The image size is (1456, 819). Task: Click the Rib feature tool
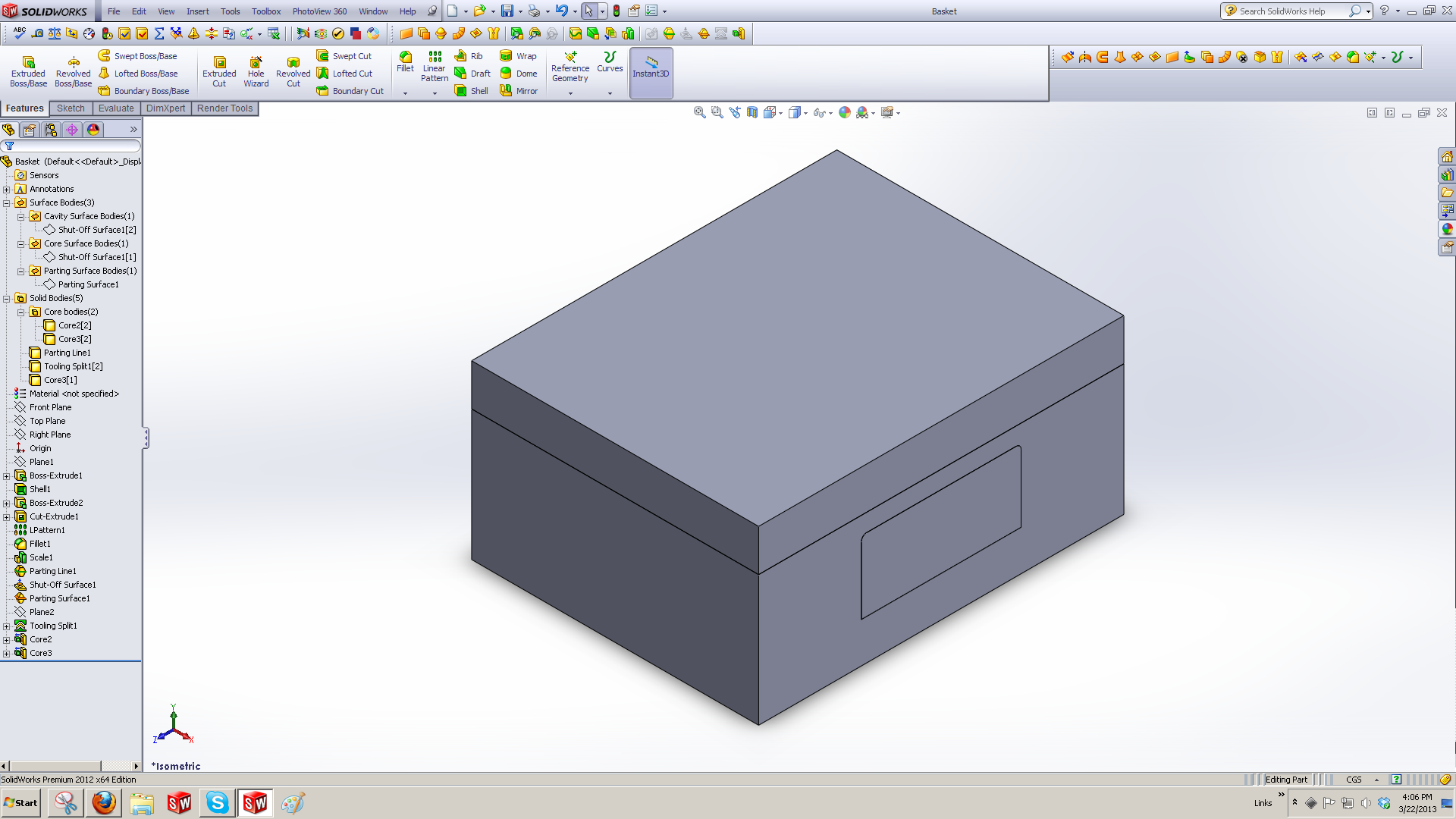tap(469, 56)
